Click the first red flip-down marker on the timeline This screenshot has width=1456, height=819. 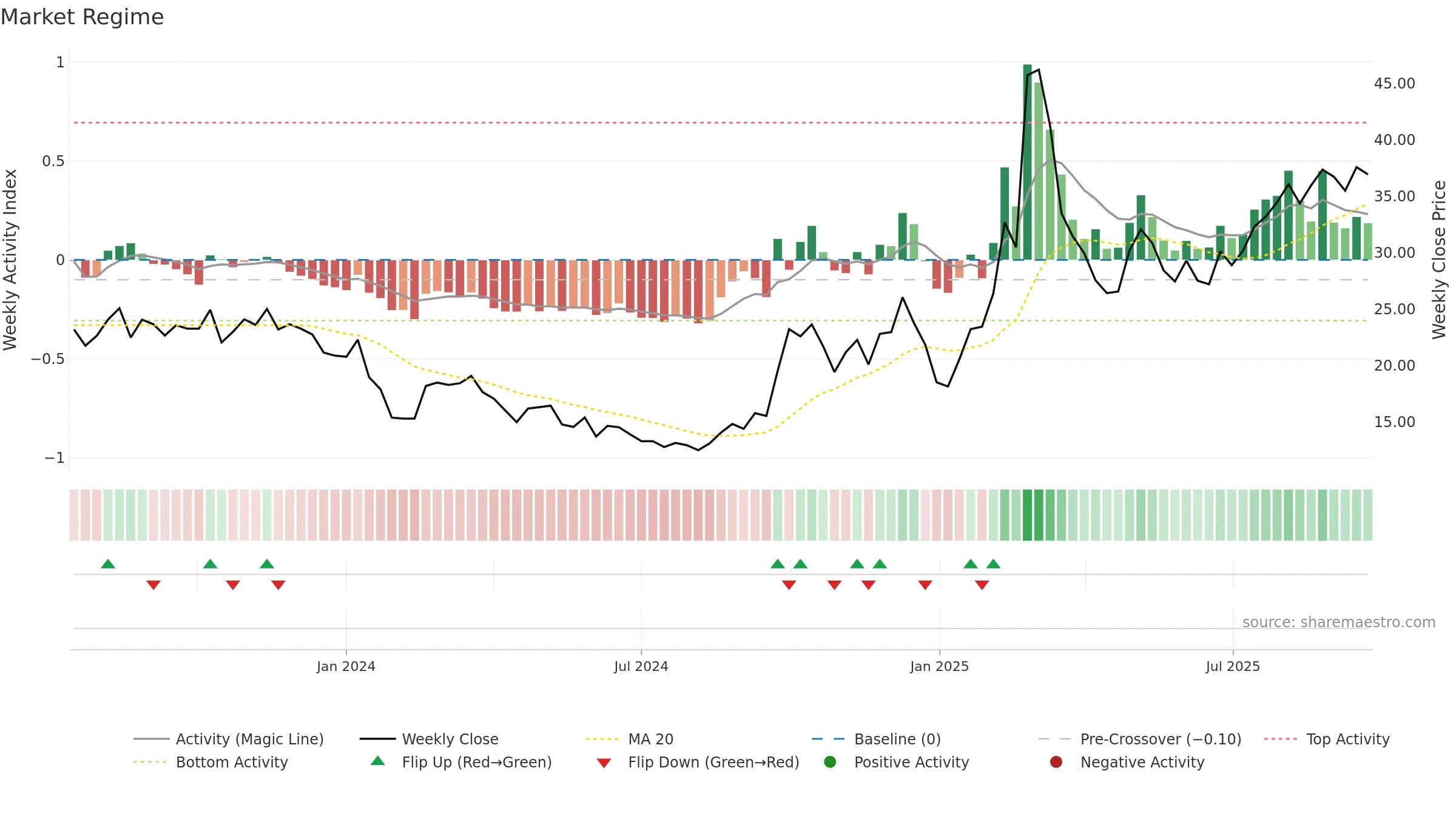(x=153, y=585)
